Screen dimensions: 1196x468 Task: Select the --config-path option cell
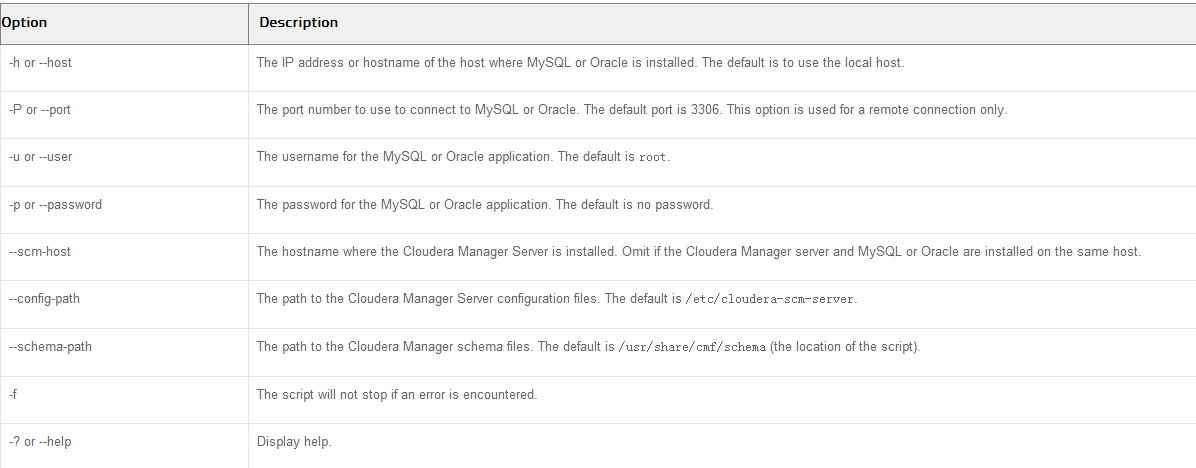124,304
